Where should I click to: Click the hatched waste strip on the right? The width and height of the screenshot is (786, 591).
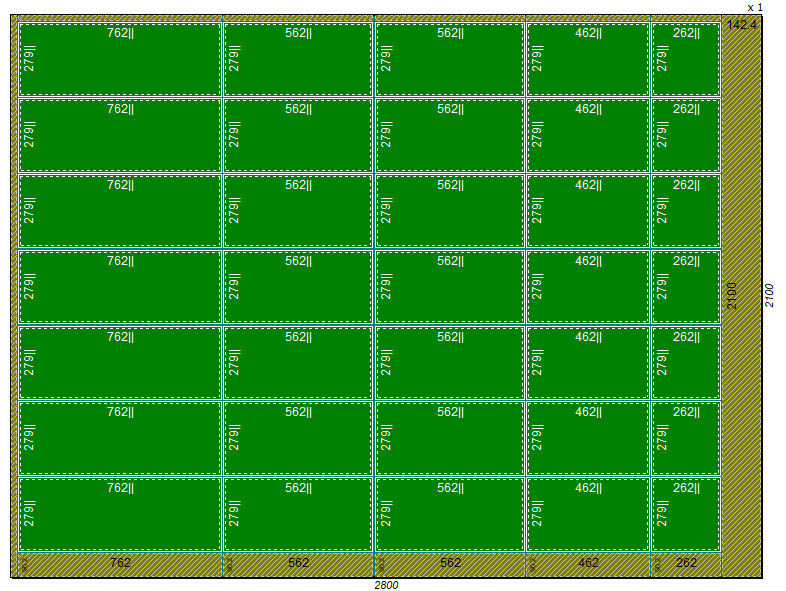pos(741,400)
